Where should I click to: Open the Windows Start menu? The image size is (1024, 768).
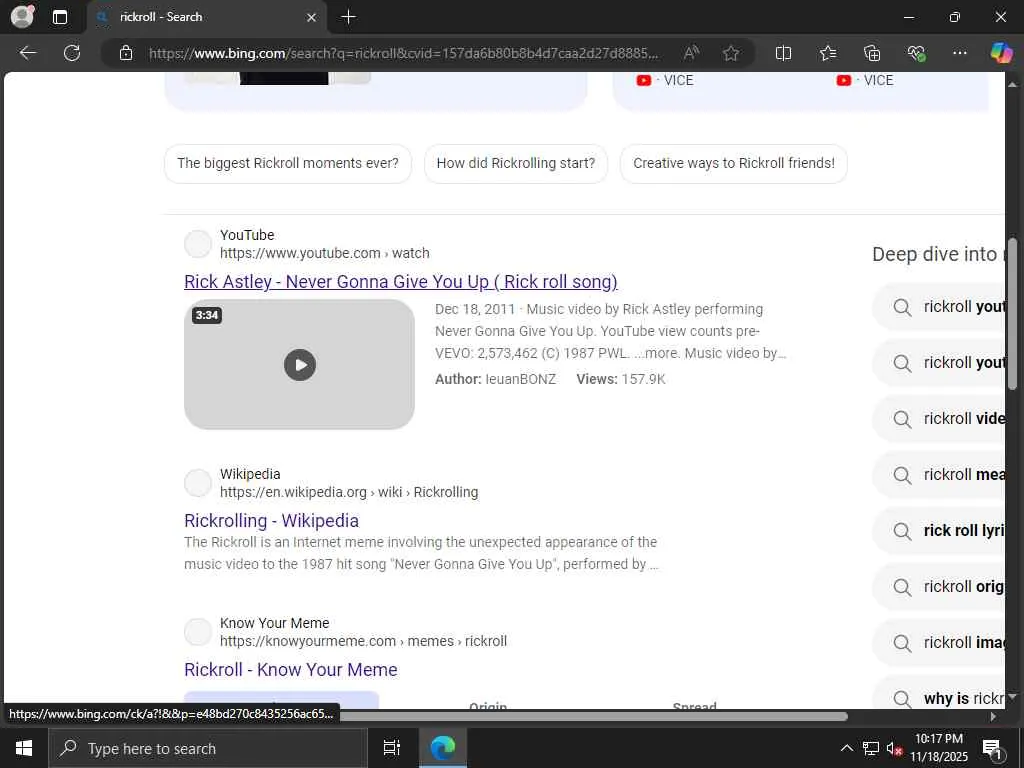coord(24,748)
